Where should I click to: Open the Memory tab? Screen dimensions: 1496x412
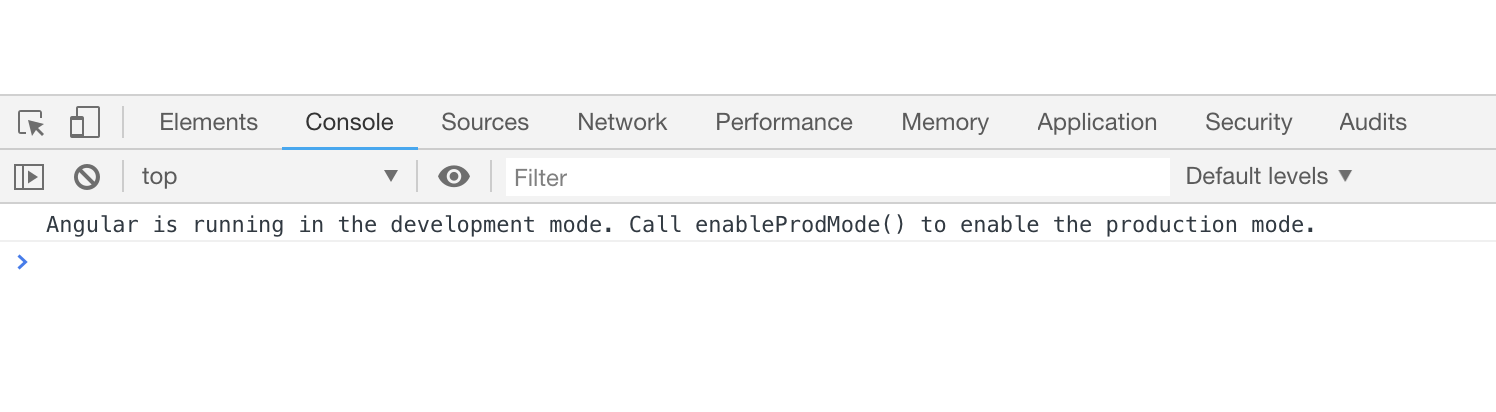[944, 122]
